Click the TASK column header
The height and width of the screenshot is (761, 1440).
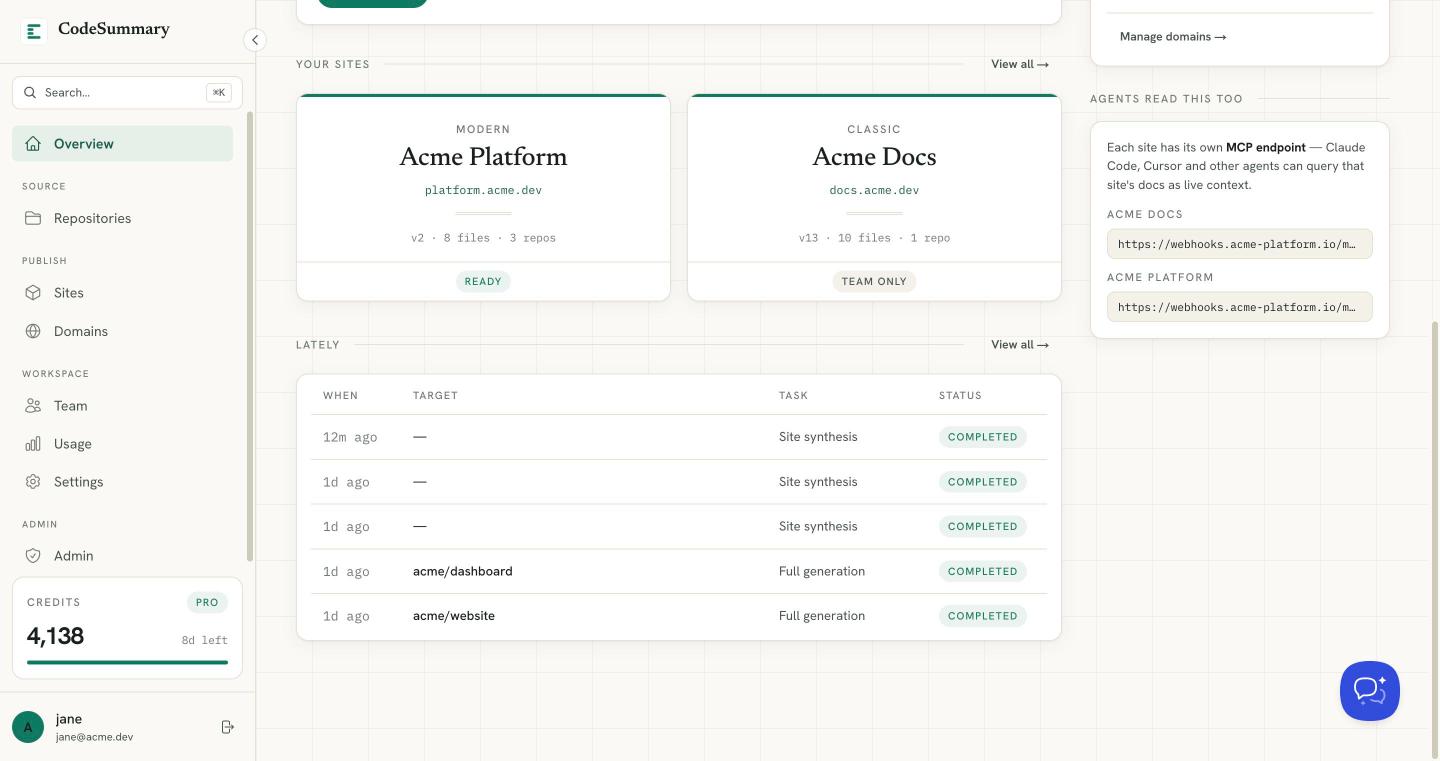(x=793, y=396)
